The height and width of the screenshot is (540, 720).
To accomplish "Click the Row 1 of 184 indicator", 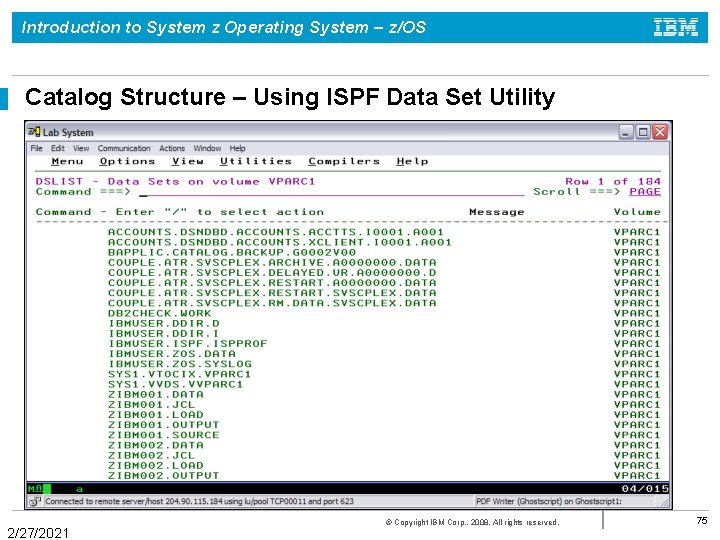I will (x=613, y=181).
